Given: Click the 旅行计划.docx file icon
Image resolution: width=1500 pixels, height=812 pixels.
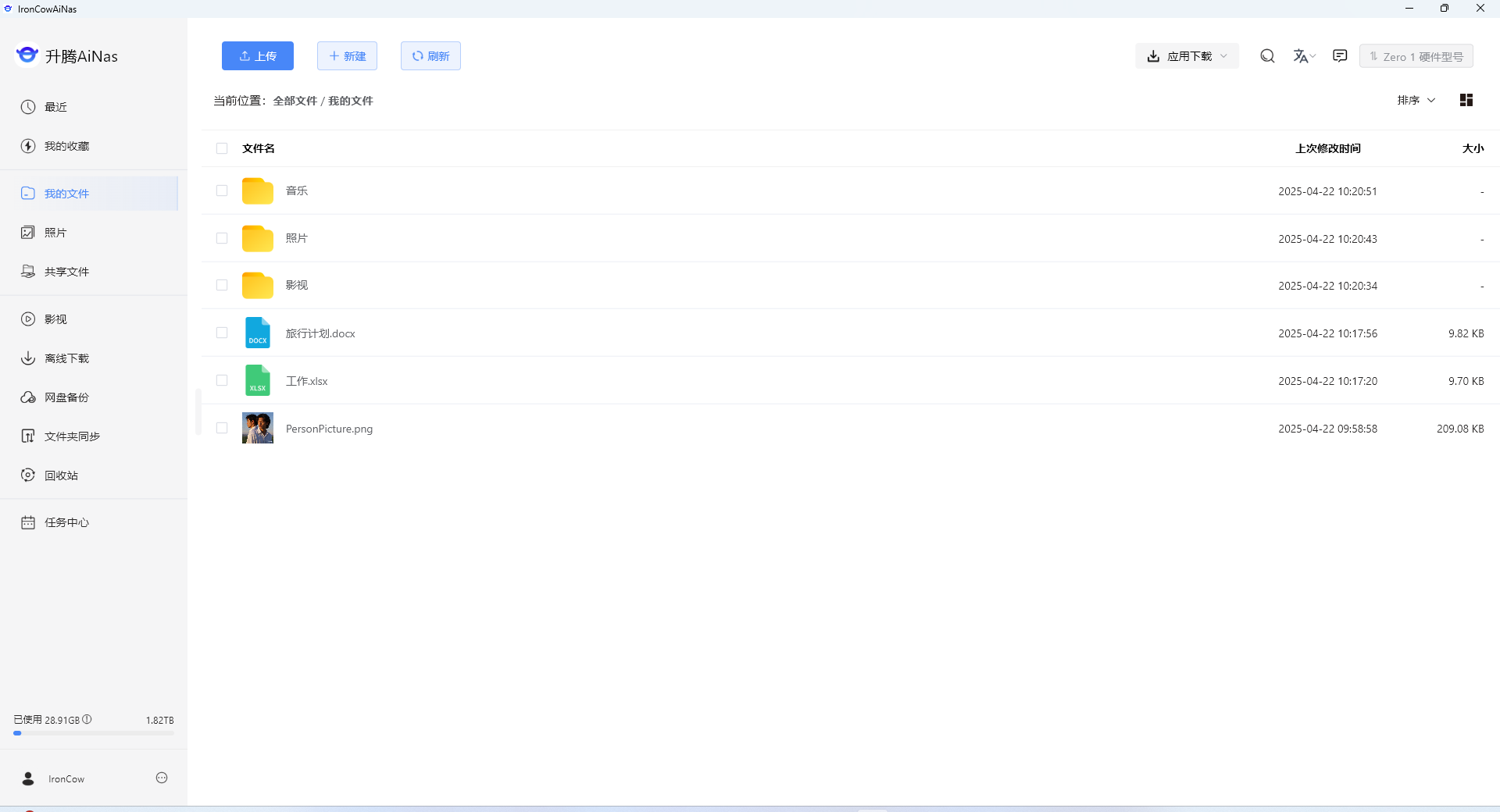Looking at the screenshot, I should [x=257, y=333].
